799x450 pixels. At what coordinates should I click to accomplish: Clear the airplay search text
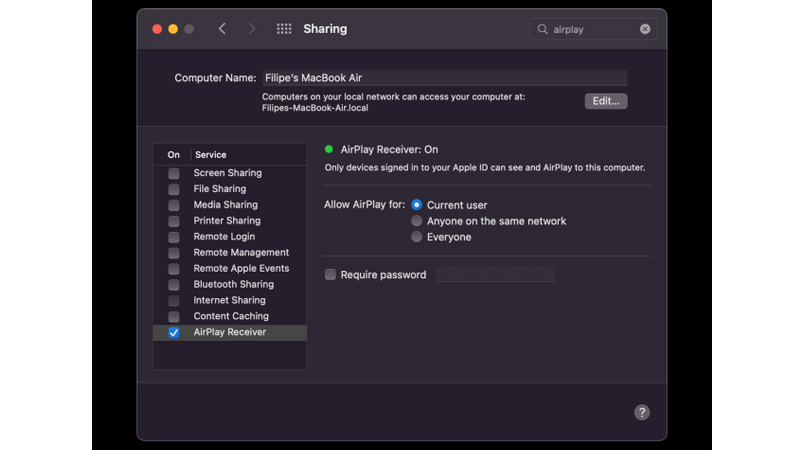click(x=645, y=29)
